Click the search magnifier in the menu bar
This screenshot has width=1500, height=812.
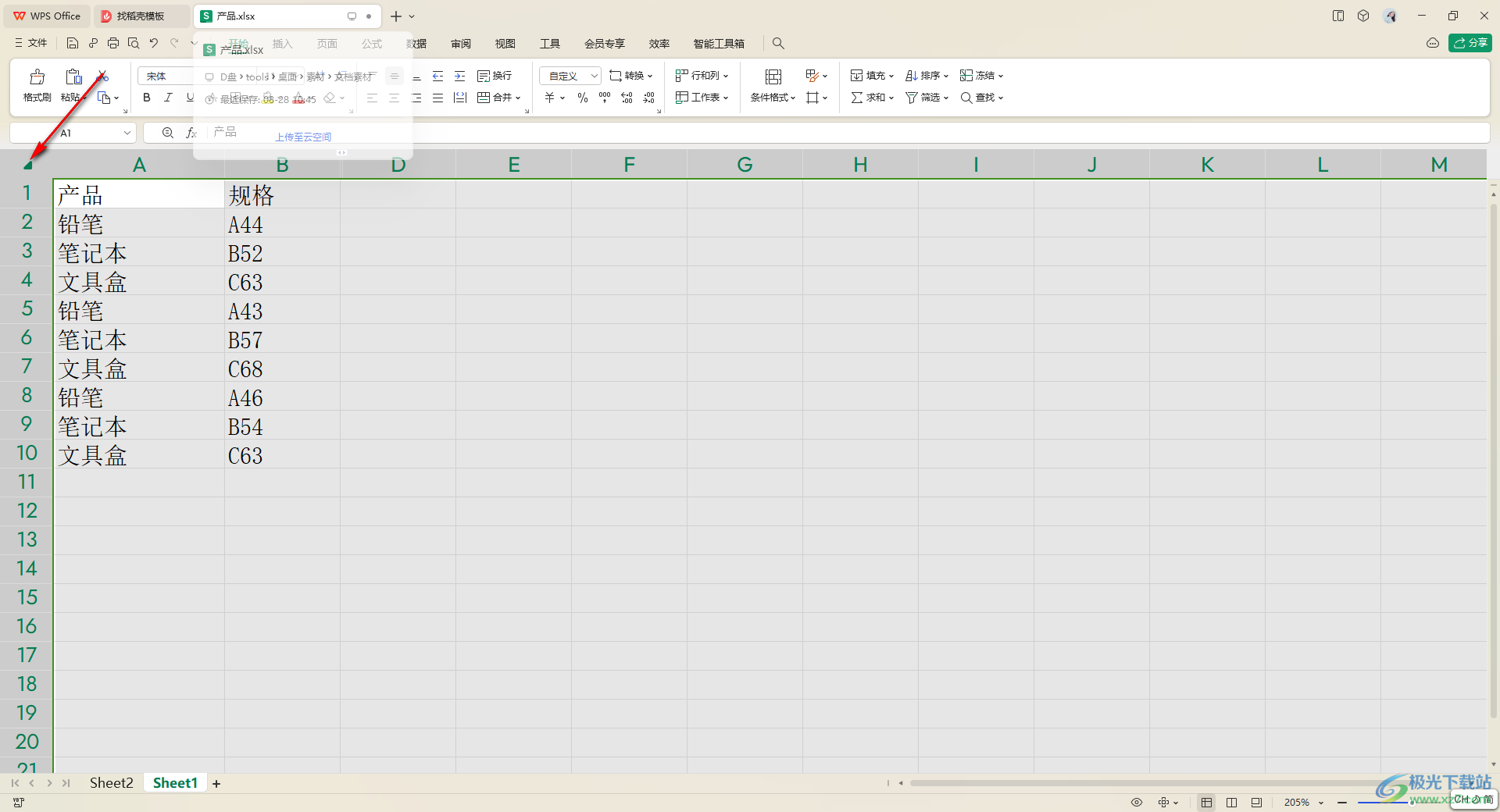click(x=778, y=44)
